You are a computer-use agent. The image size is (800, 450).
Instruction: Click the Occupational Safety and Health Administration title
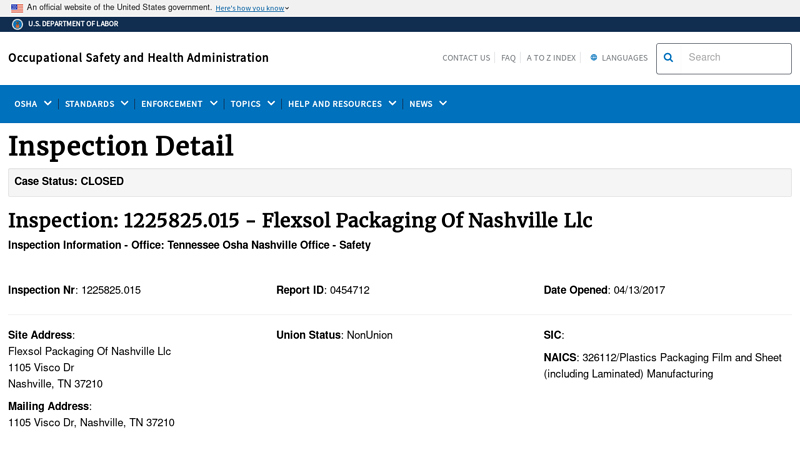[138, 58]
